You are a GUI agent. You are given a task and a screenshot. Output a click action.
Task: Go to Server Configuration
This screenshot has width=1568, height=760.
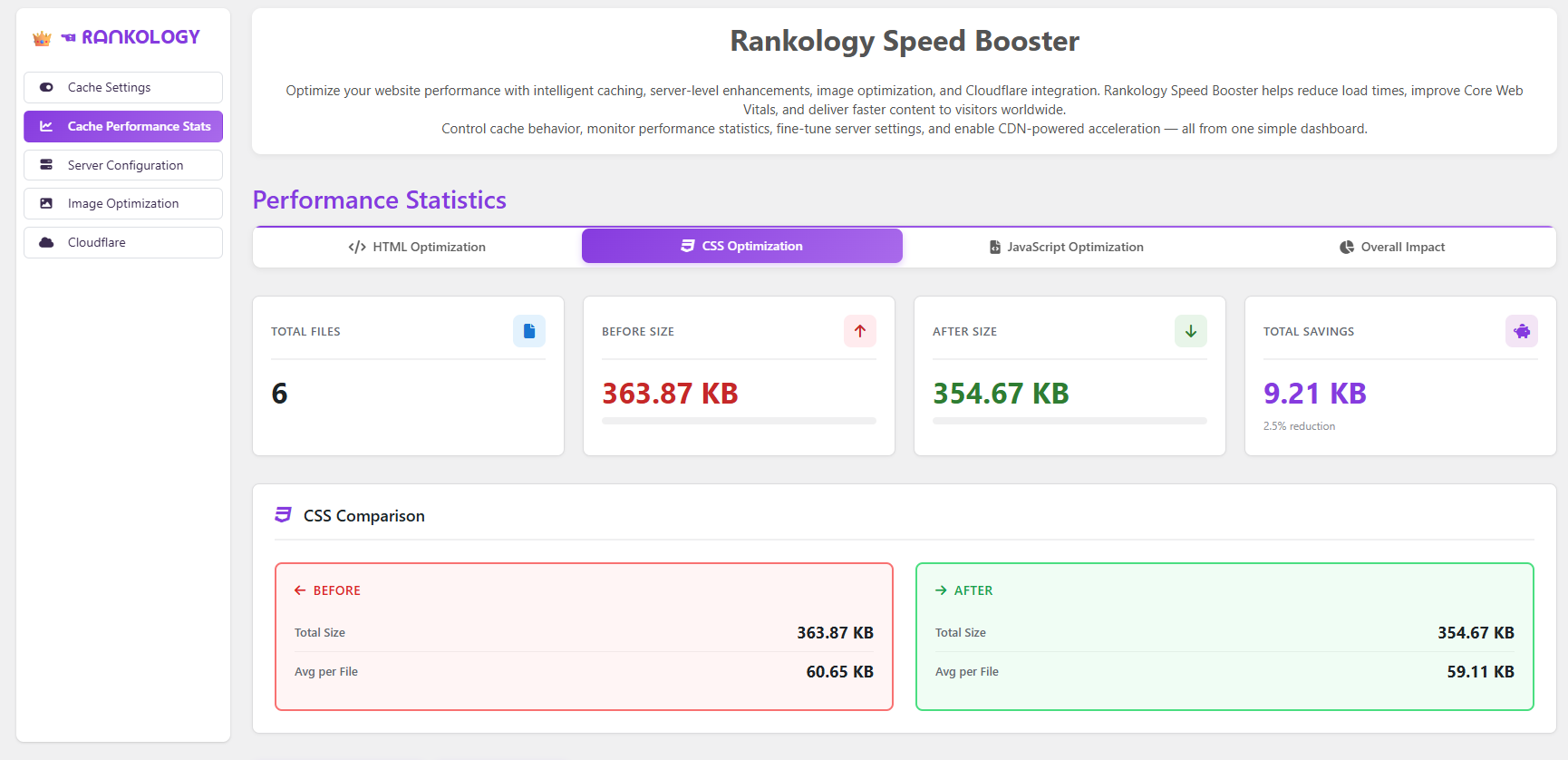tap(123, 165)
